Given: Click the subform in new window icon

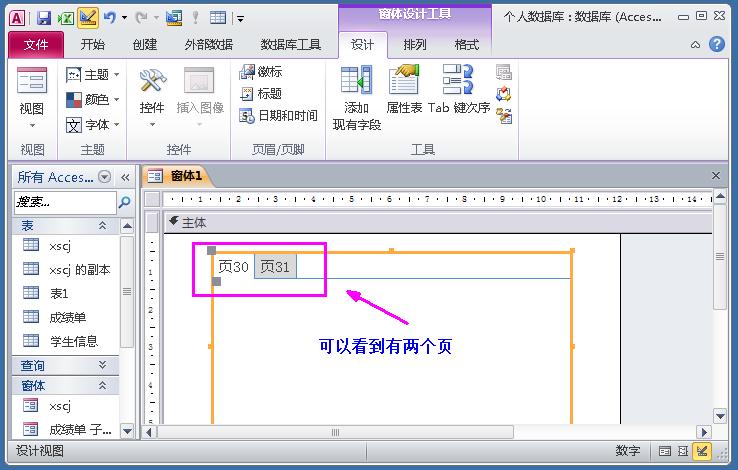Looking at the screenshot, I should click(x=504, y=72).
